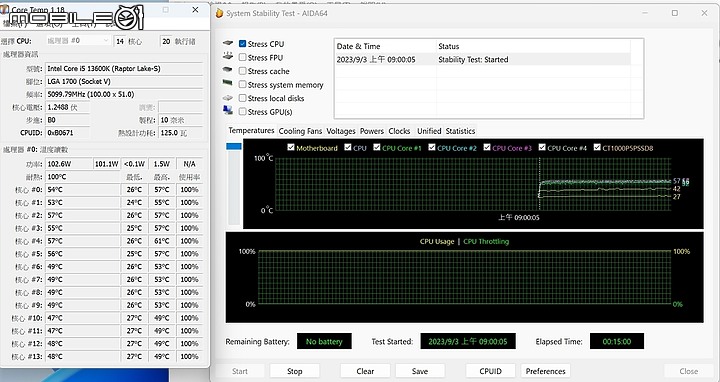Click the icon beside Stress FPU
This screenshot has width=720, height=382.
pyautogui.click(x=228, y=56)
